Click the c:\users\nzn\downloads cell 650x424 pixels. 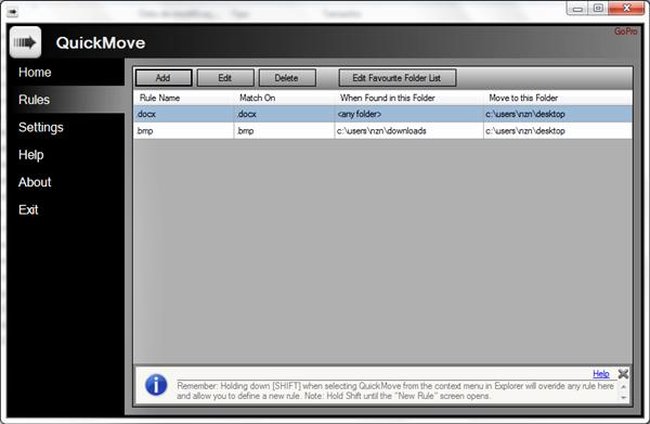[409, 131]
